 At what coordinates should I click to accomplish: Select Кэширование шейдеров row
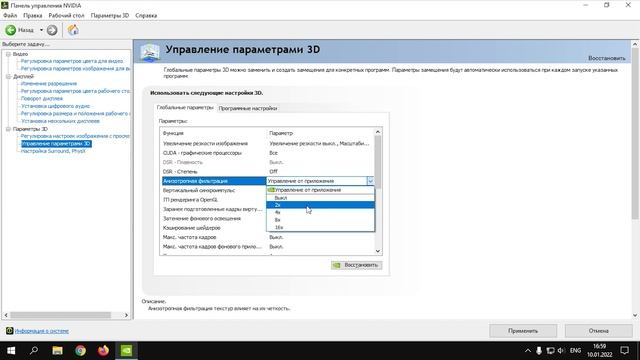tap(214, 228)
